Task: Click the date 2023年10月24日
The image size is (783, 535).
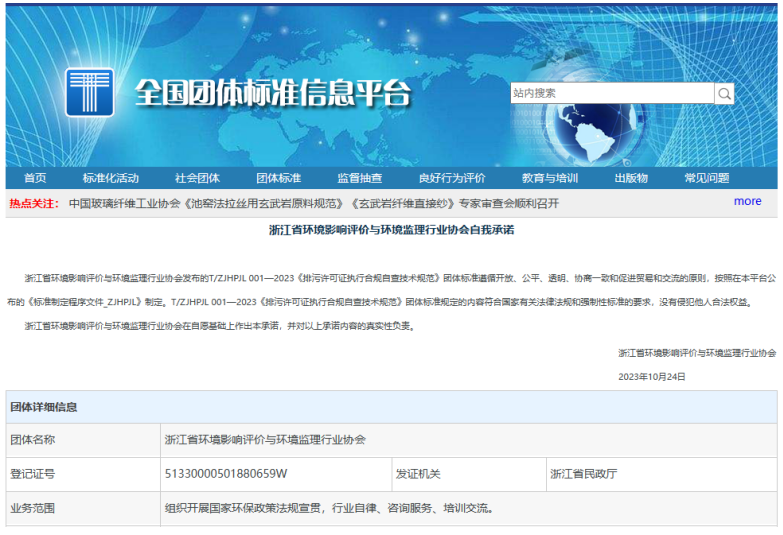Action: click(652, 377)
